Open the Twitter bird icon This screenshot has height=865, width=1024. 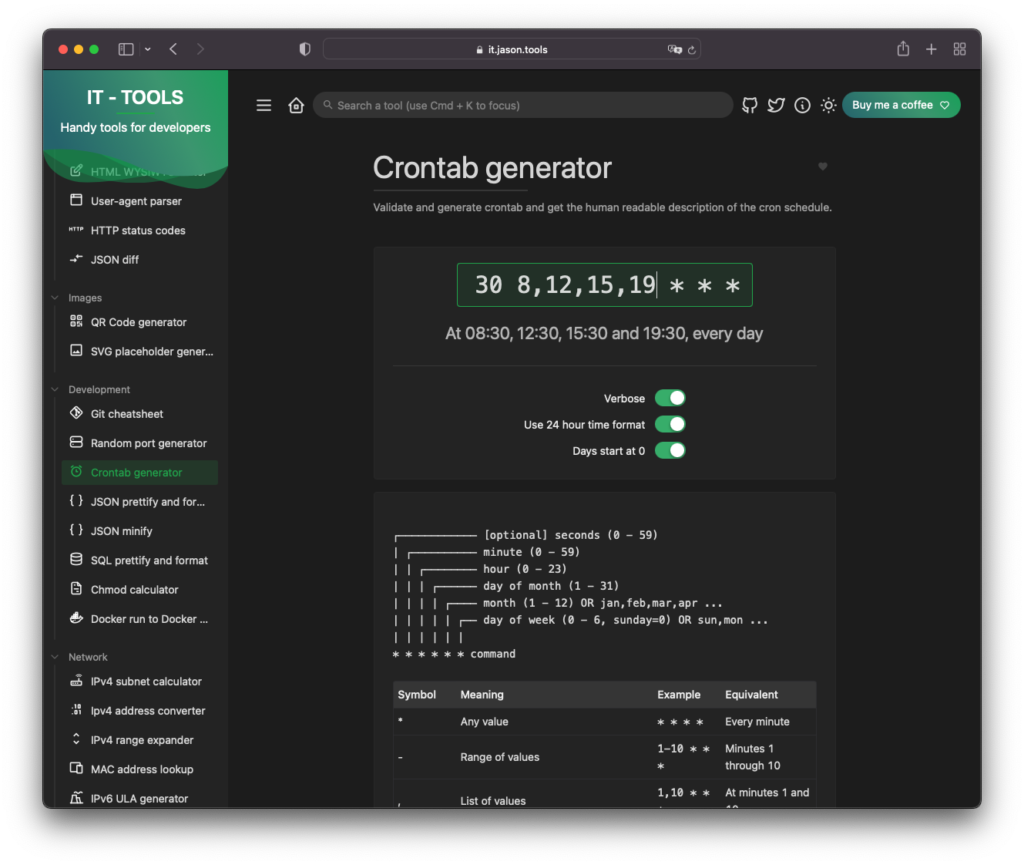tap(776, 105)
